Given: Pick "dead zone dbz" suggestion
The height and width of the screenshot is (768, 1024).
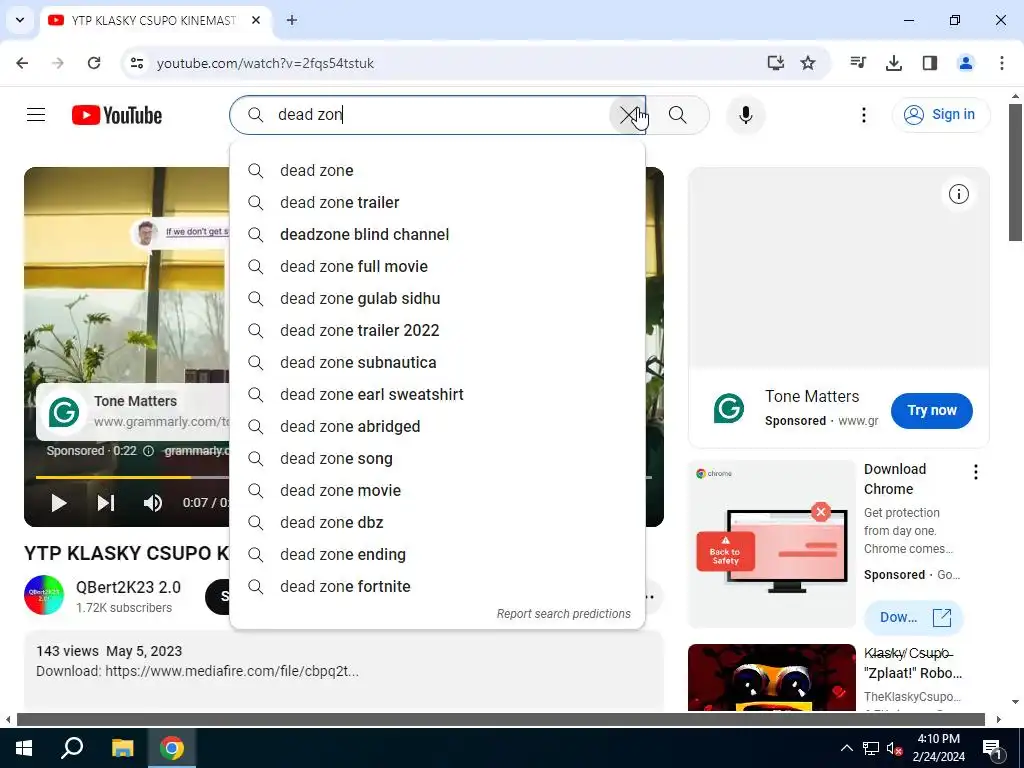Looking at the screenshot, I should tap(438, 522).
